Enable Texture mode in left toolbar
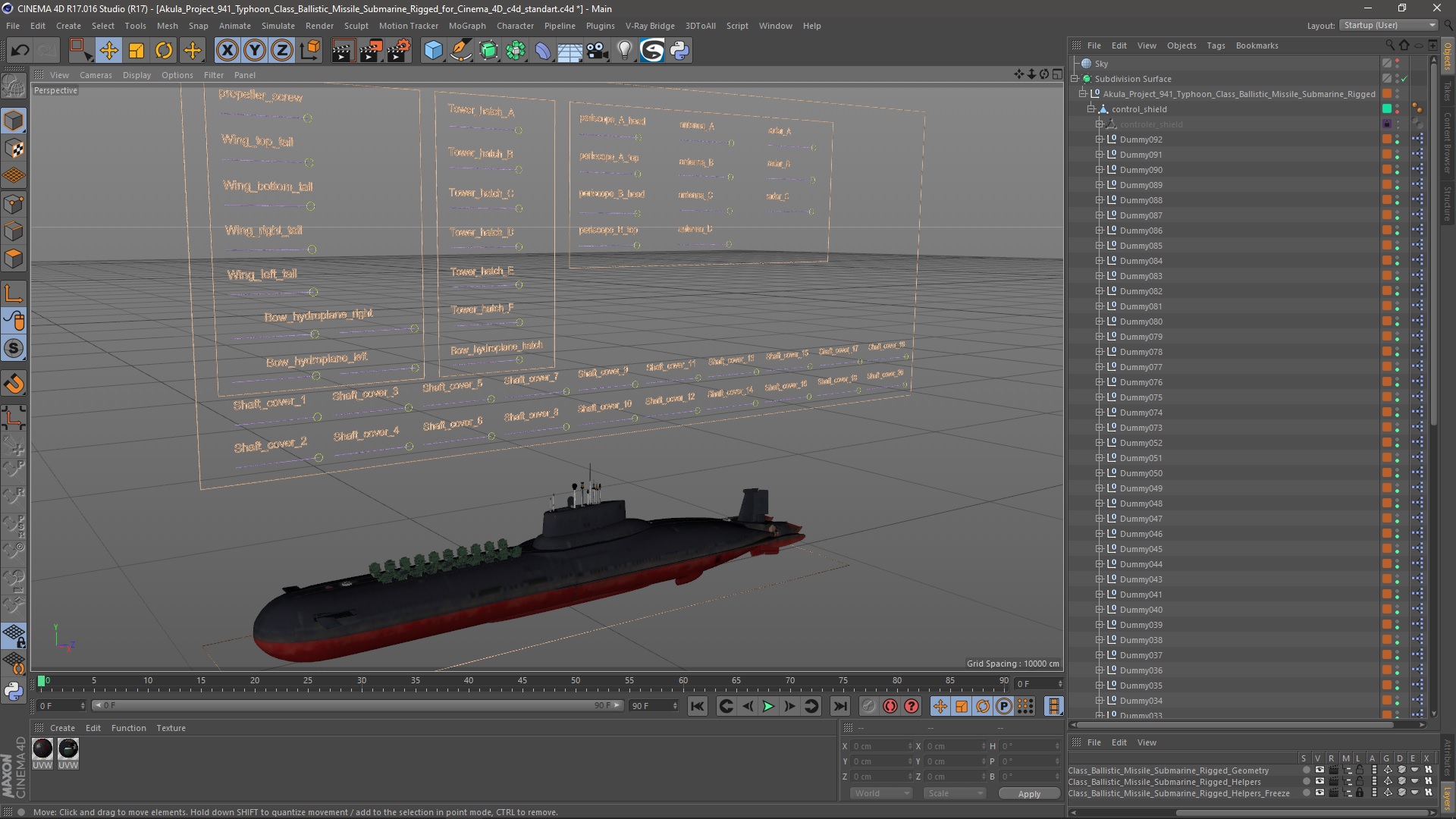This screenshot has width=1456, height=819. [x=14, y=149]
